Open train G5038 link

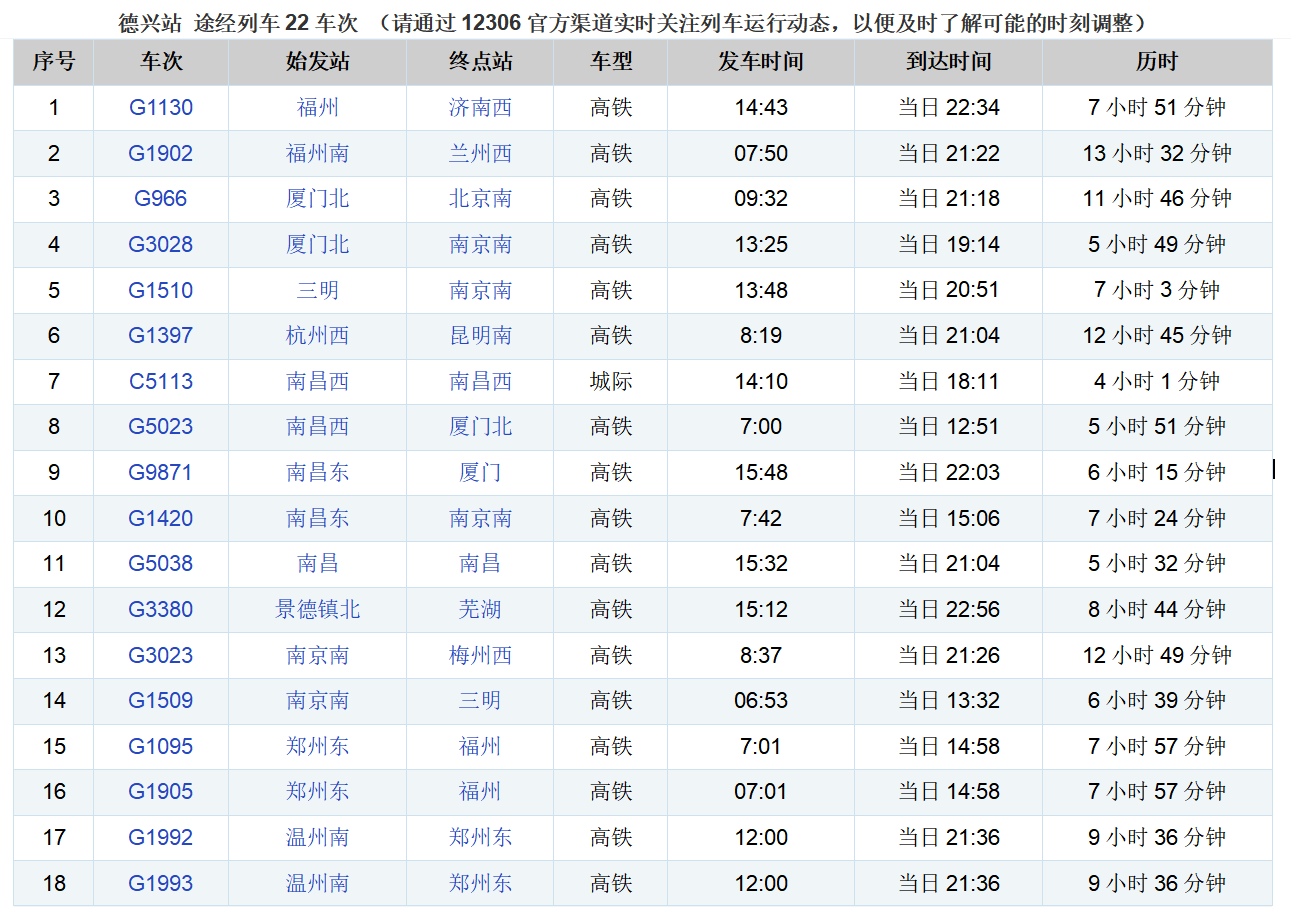[161, 564]
